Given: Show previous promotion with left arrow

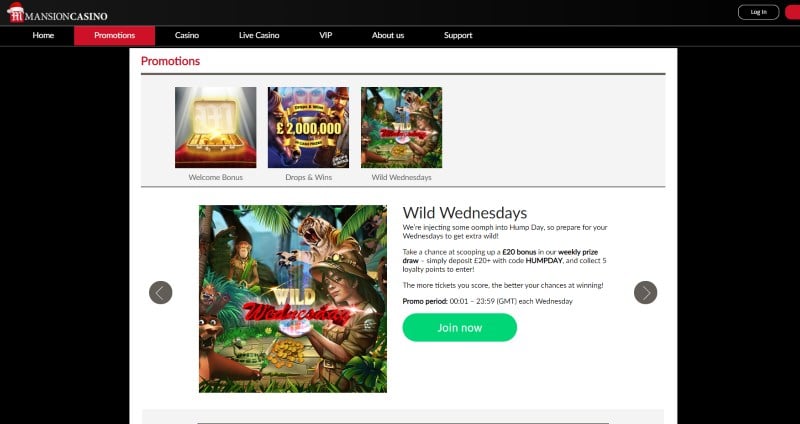Looking at the screenshot, I should coord(161,293).
